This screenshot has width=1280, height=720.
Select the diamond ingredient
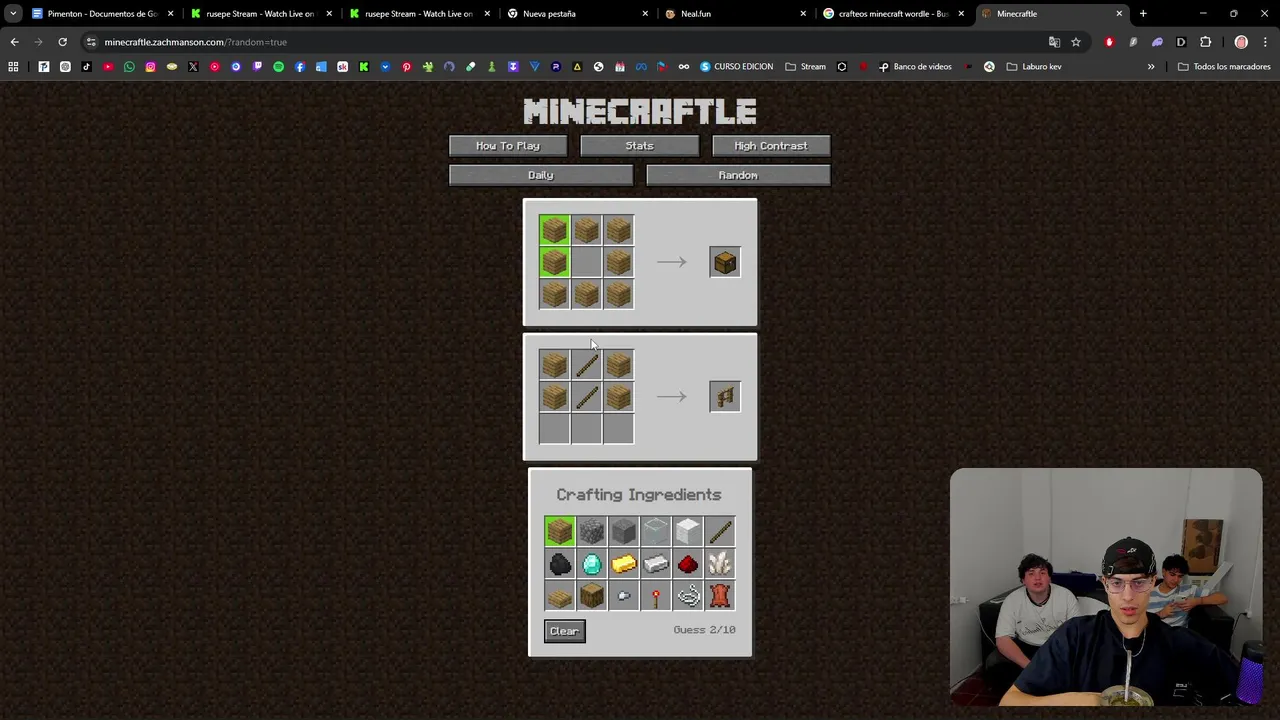click(591, 564)
